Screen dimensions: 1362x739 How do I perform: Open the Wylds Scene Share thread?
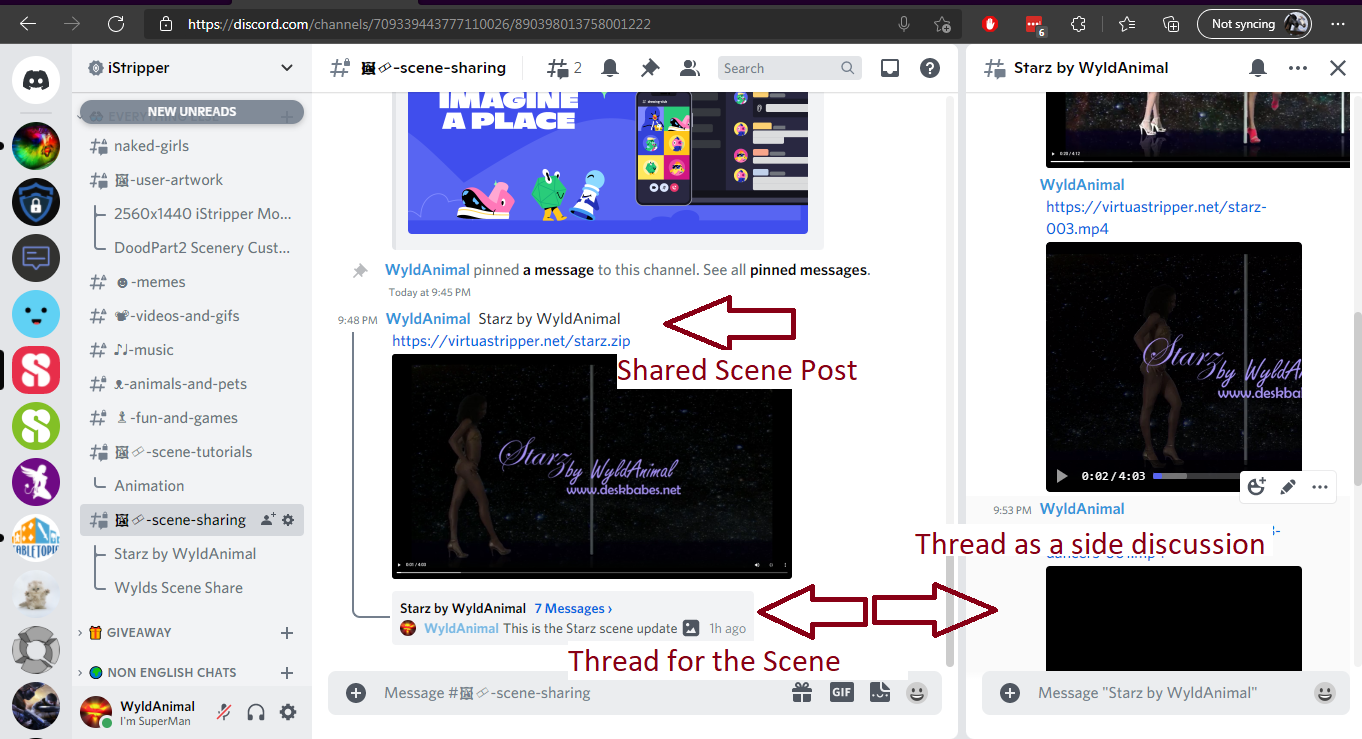pos(178,588)
